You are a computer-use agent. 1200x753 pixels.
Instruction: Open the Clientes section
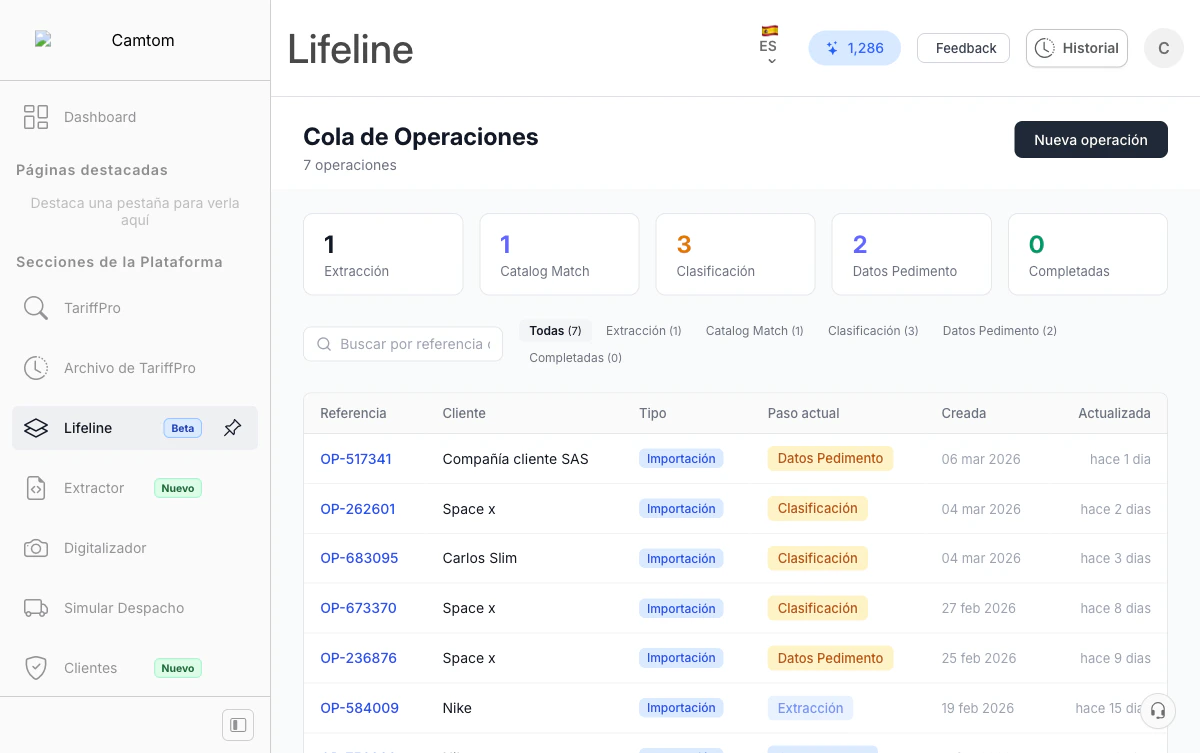90,667
